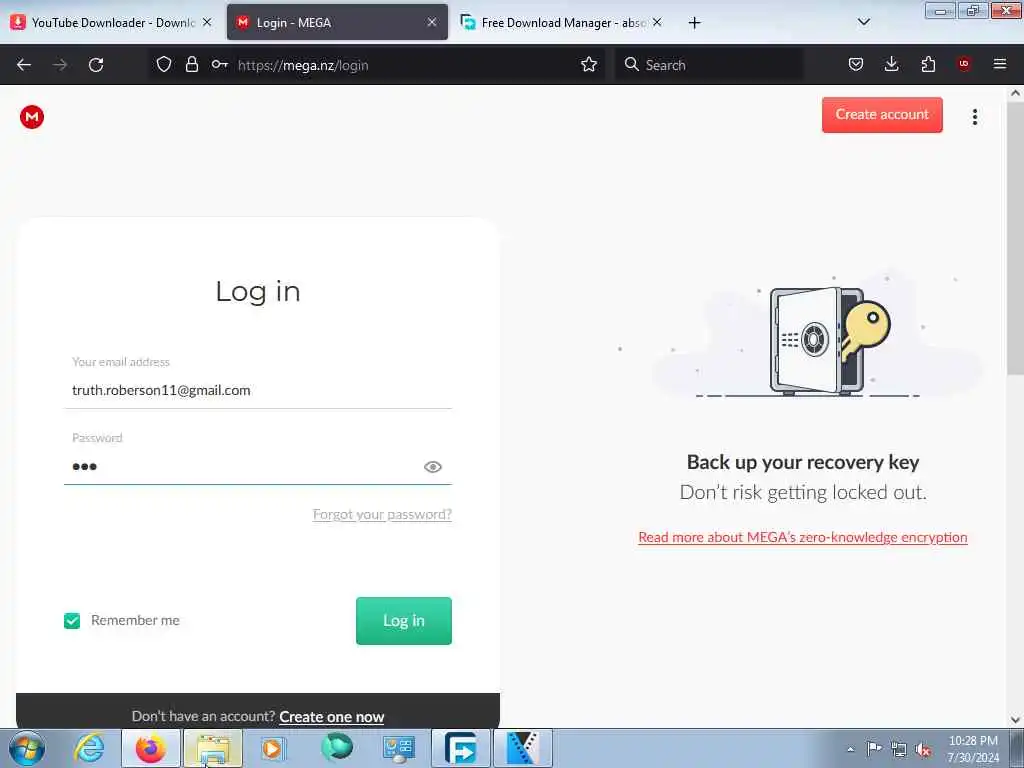Switch to the YouTube Downloader tab
Viewport: 1024px width, 768px height.
click(111, 23)
